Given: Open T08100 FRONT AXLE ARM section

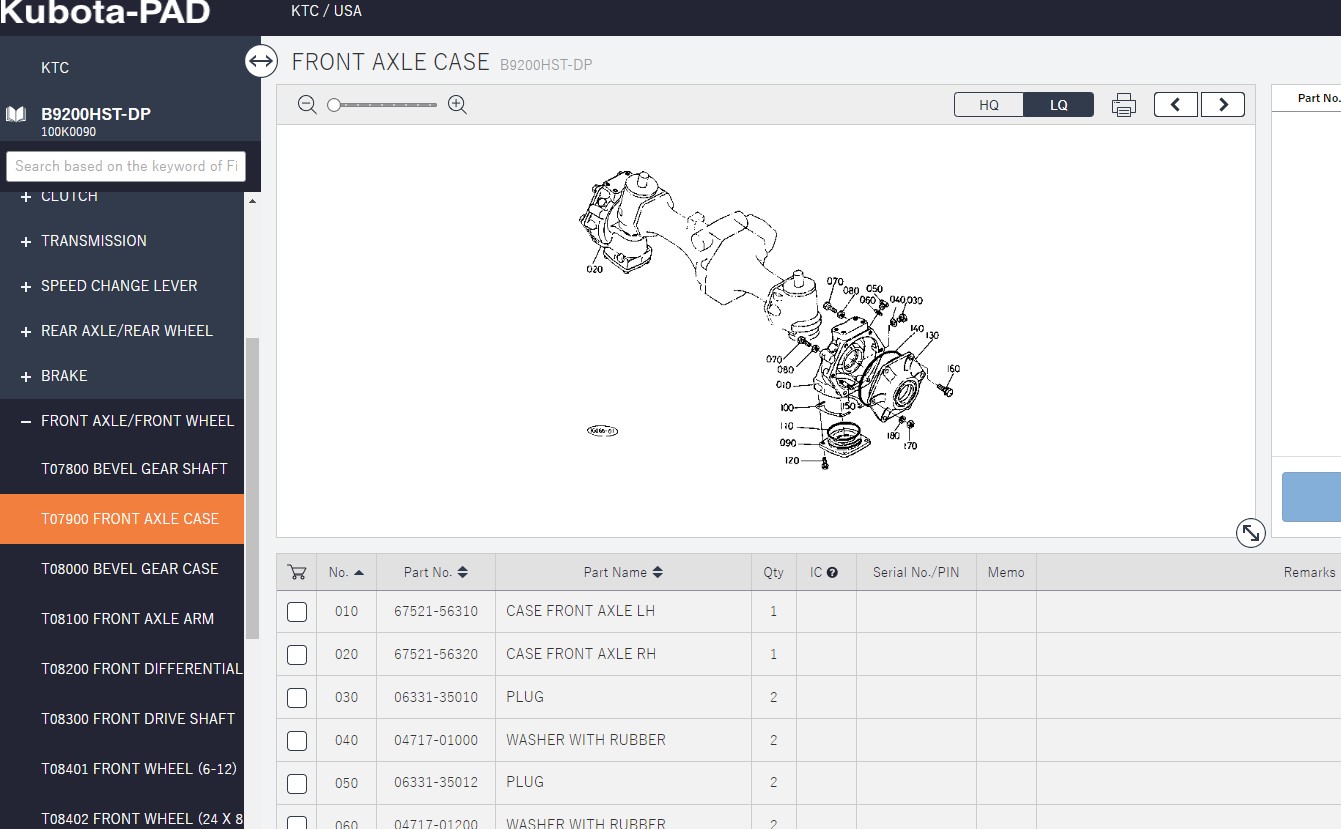Looking at the screenshot, I should [128, 619].
